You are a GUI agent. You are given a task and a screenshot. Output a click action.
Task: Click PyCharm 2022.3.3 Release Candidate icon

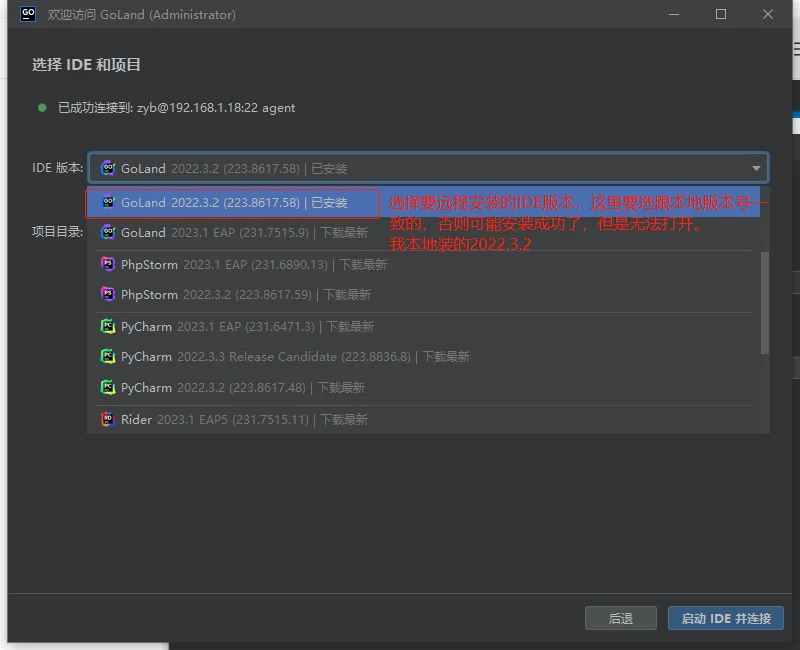point(108,356)
